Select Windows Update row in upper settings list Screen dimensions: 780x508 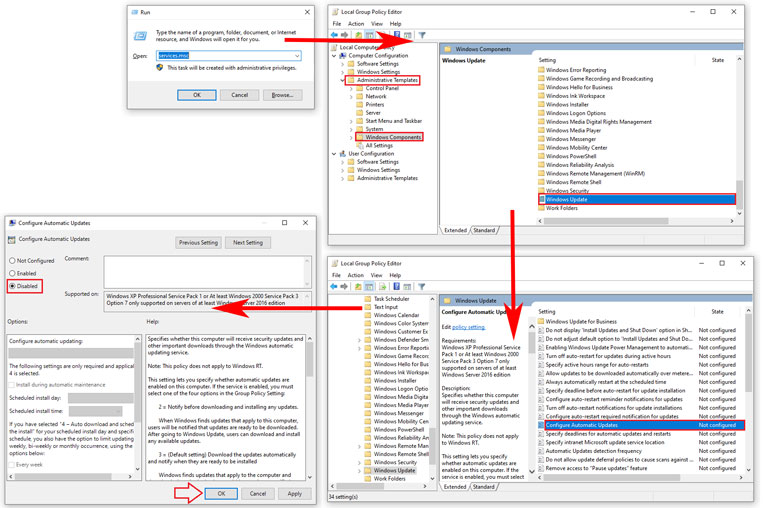tap(636, 200)
